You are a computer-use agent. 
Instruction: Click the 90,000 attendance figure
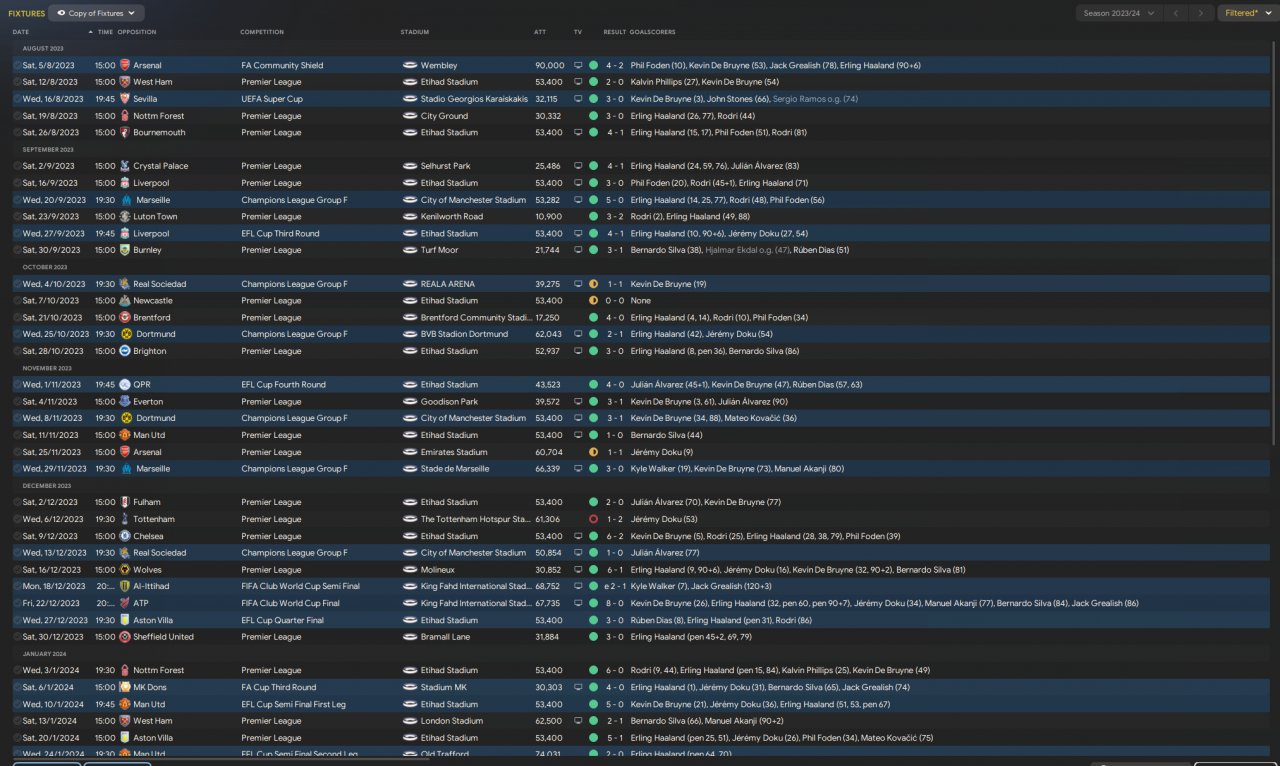[x=550, y=65]
